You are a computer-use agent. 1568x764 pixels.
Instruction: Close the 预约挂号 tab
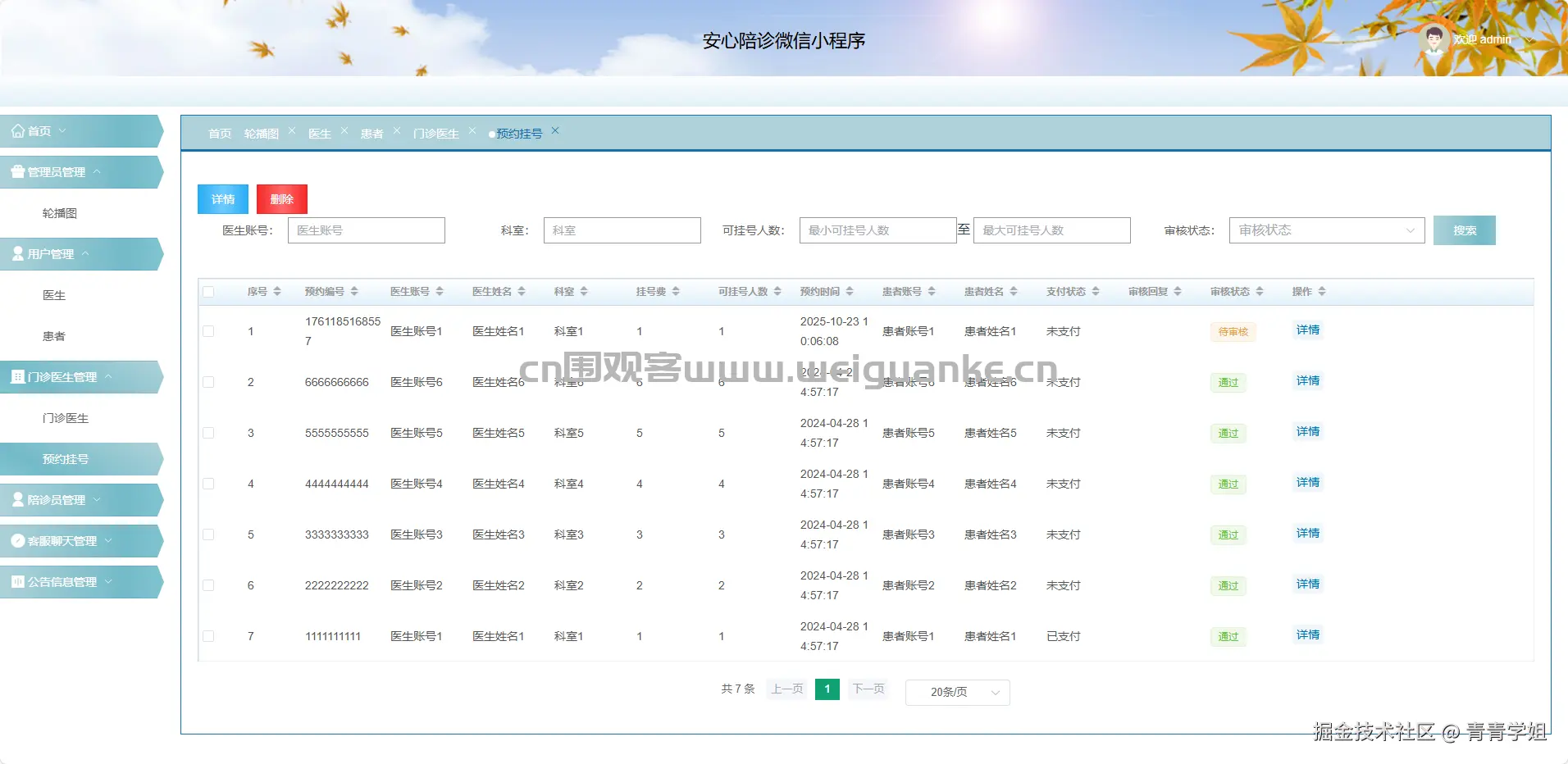pos(555,130)
